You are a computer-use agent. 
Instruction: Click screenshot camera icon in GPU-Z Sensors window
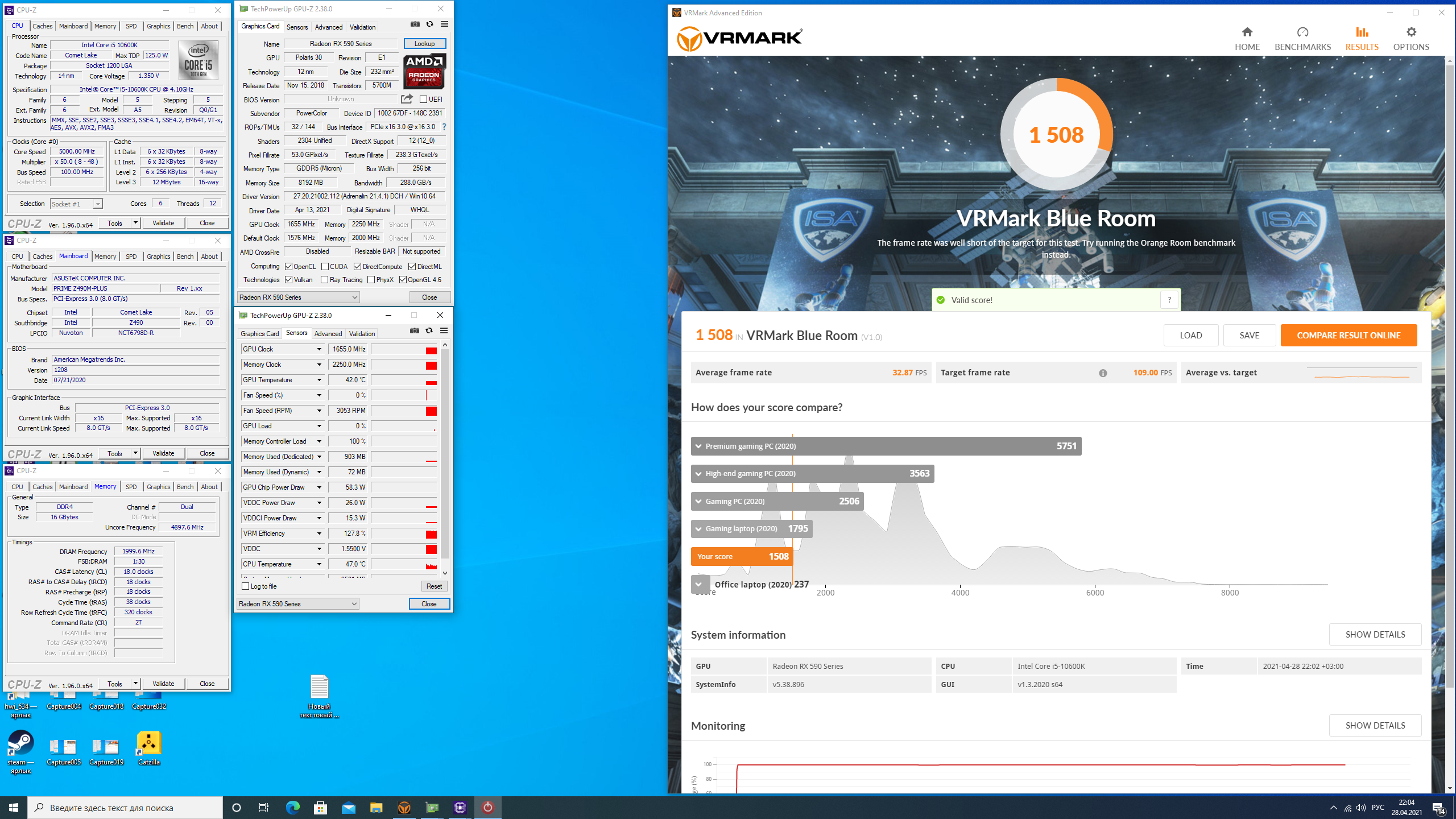(415, 330)
